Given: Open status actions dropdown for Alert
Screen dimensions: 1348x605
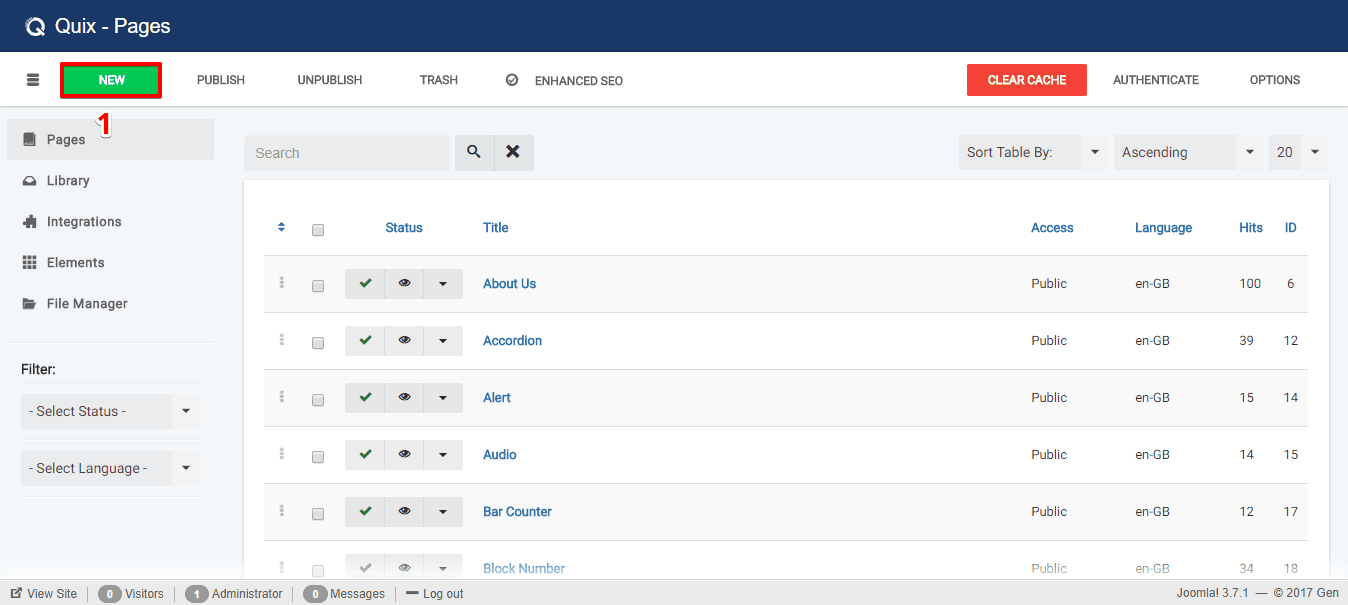Looking at the screenshot, I should tap(443, 398).
